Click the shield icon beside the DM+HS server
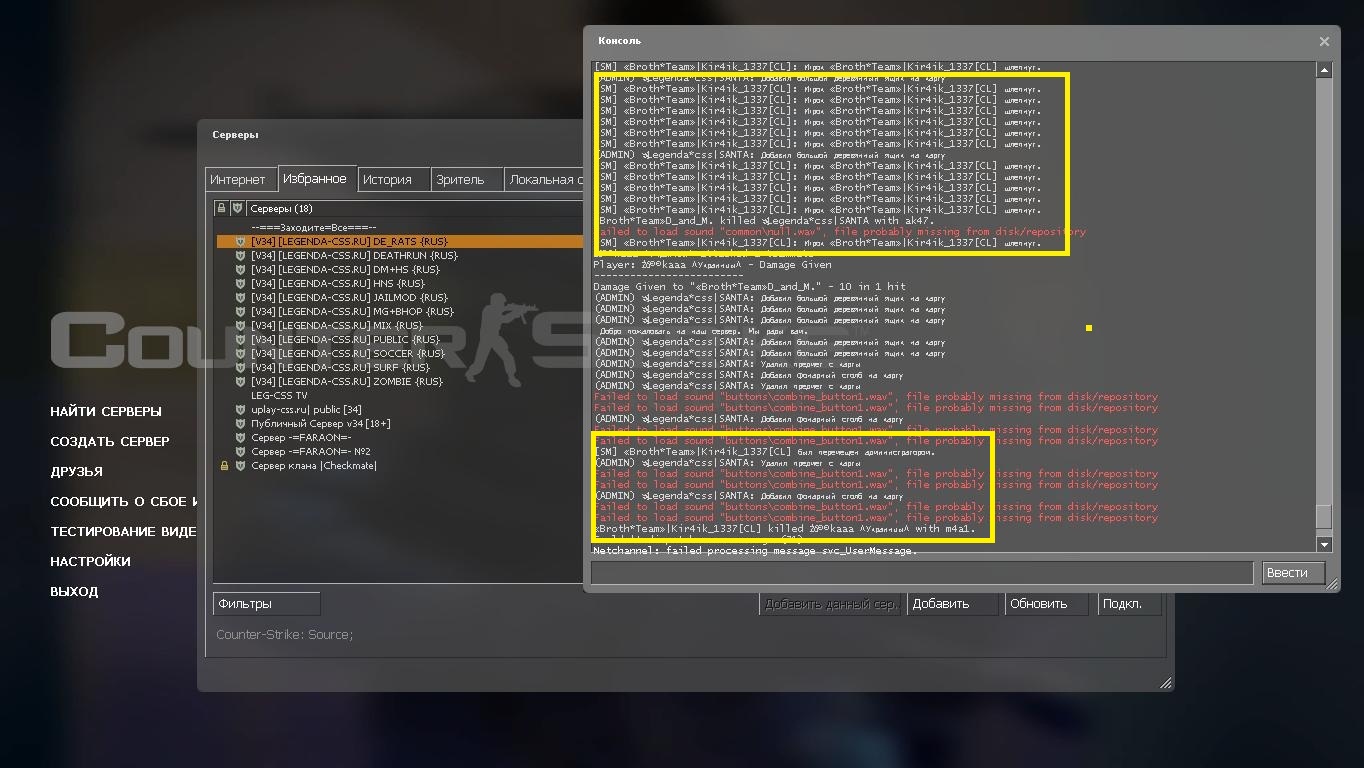Viewport: 1364px width, 768px height. pyautogui.click(x=240, y=269)
